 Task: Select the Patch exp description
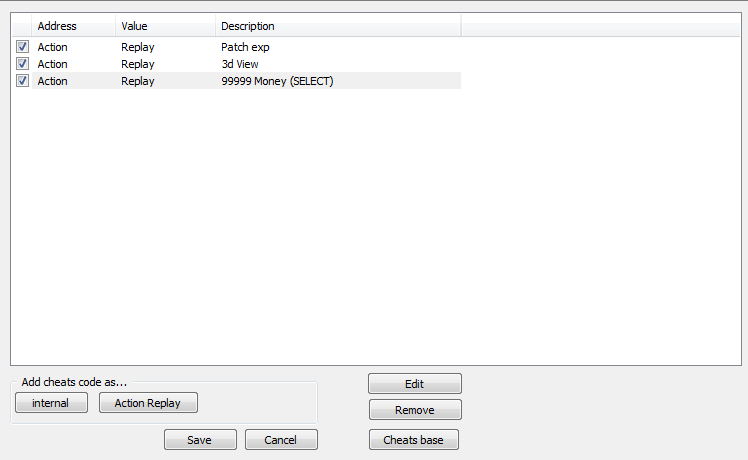coord(245,47)
